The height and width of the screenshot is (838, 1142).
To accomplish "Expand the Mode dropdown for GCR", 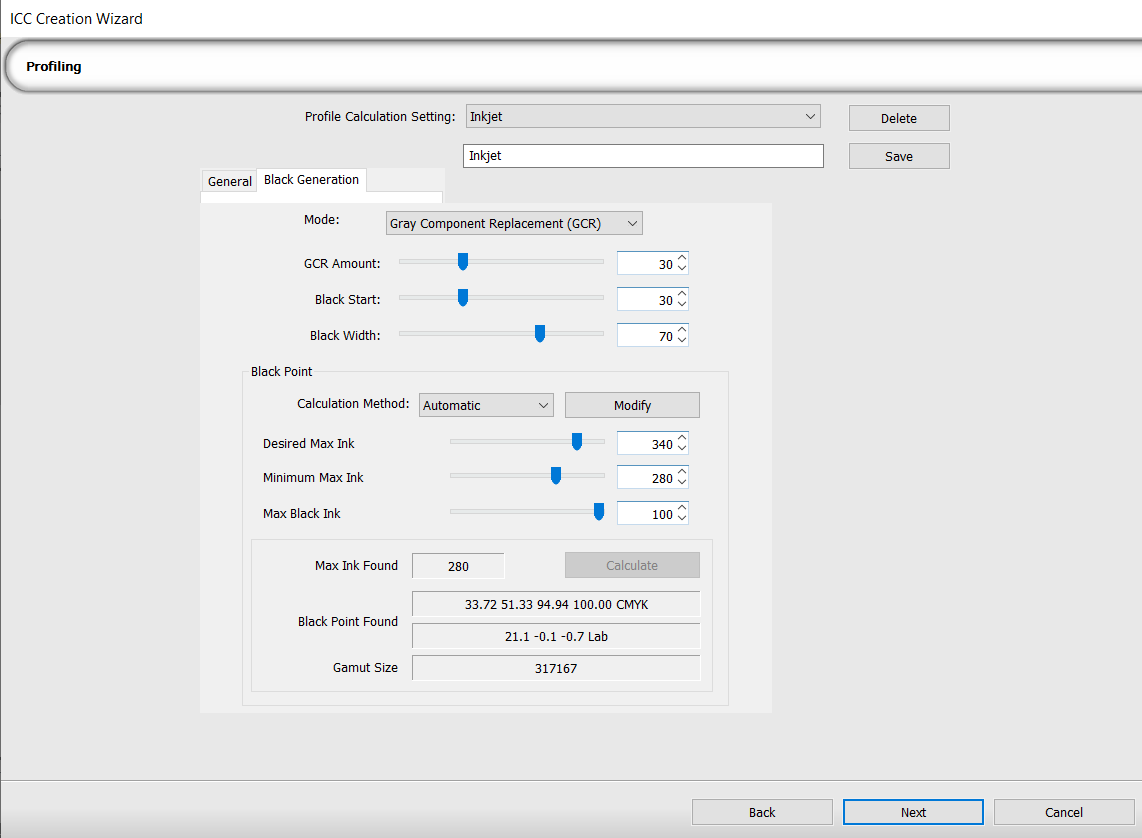I will point(514,224).
